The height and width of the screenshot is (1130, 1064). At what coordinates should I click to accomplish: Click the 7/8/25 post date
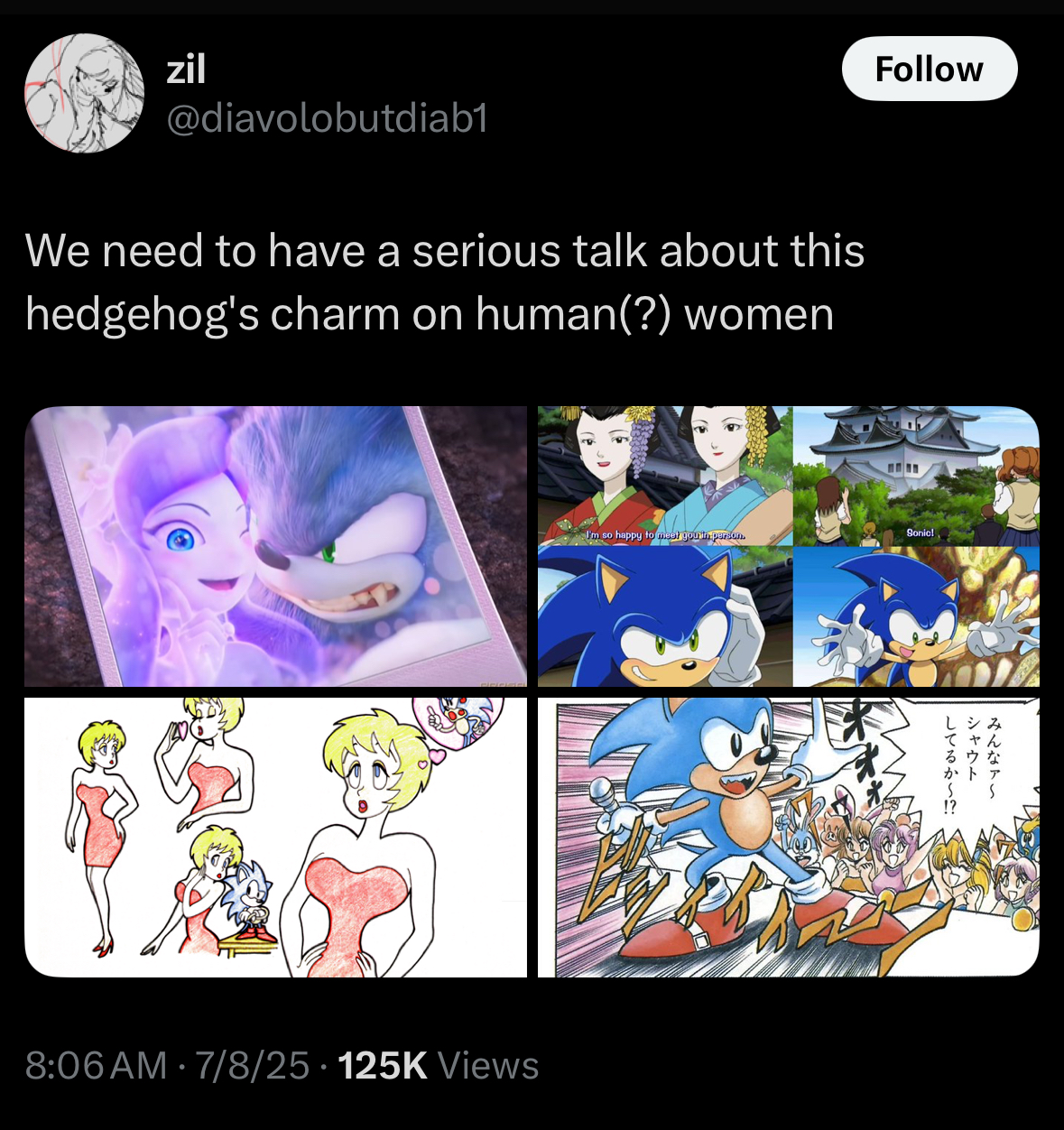coord(253,1065)
